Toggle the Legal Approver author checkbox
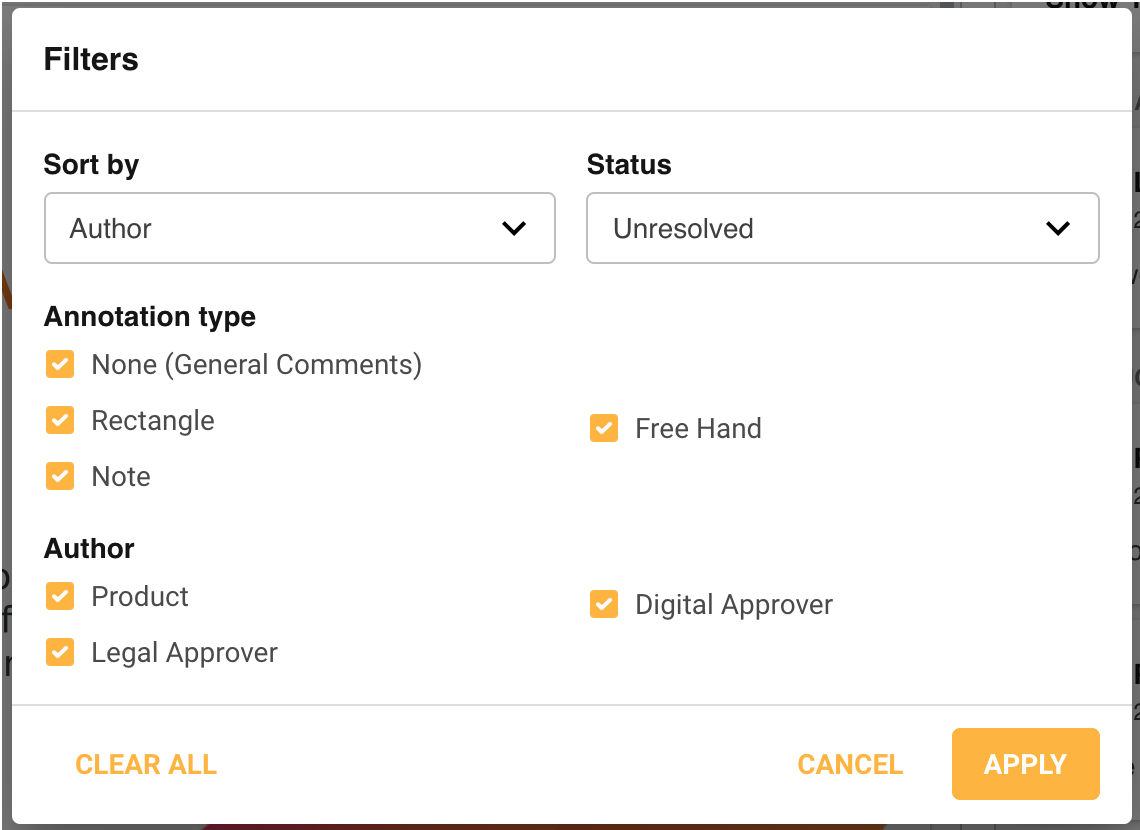This screenshot has height=830, width=1140. coord(60,652)
